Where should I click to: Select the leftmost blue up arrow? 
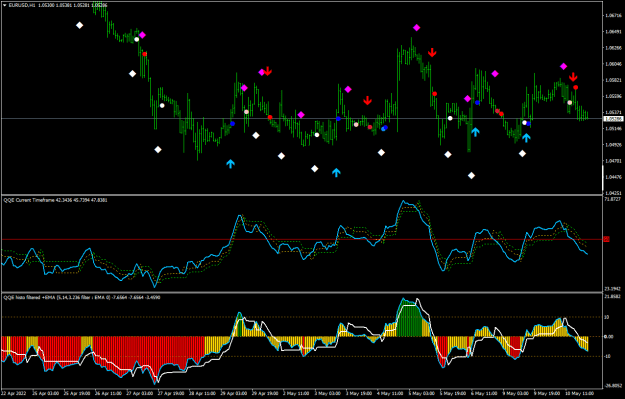(x=230, y=163)
